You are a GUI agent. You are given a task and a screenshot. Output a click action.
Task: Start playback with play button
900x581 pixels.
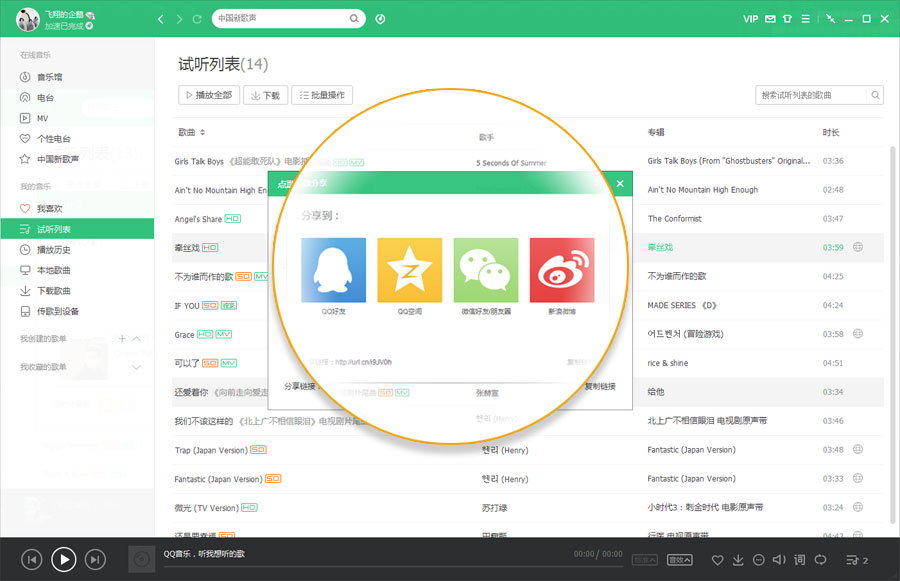[64, 559]
